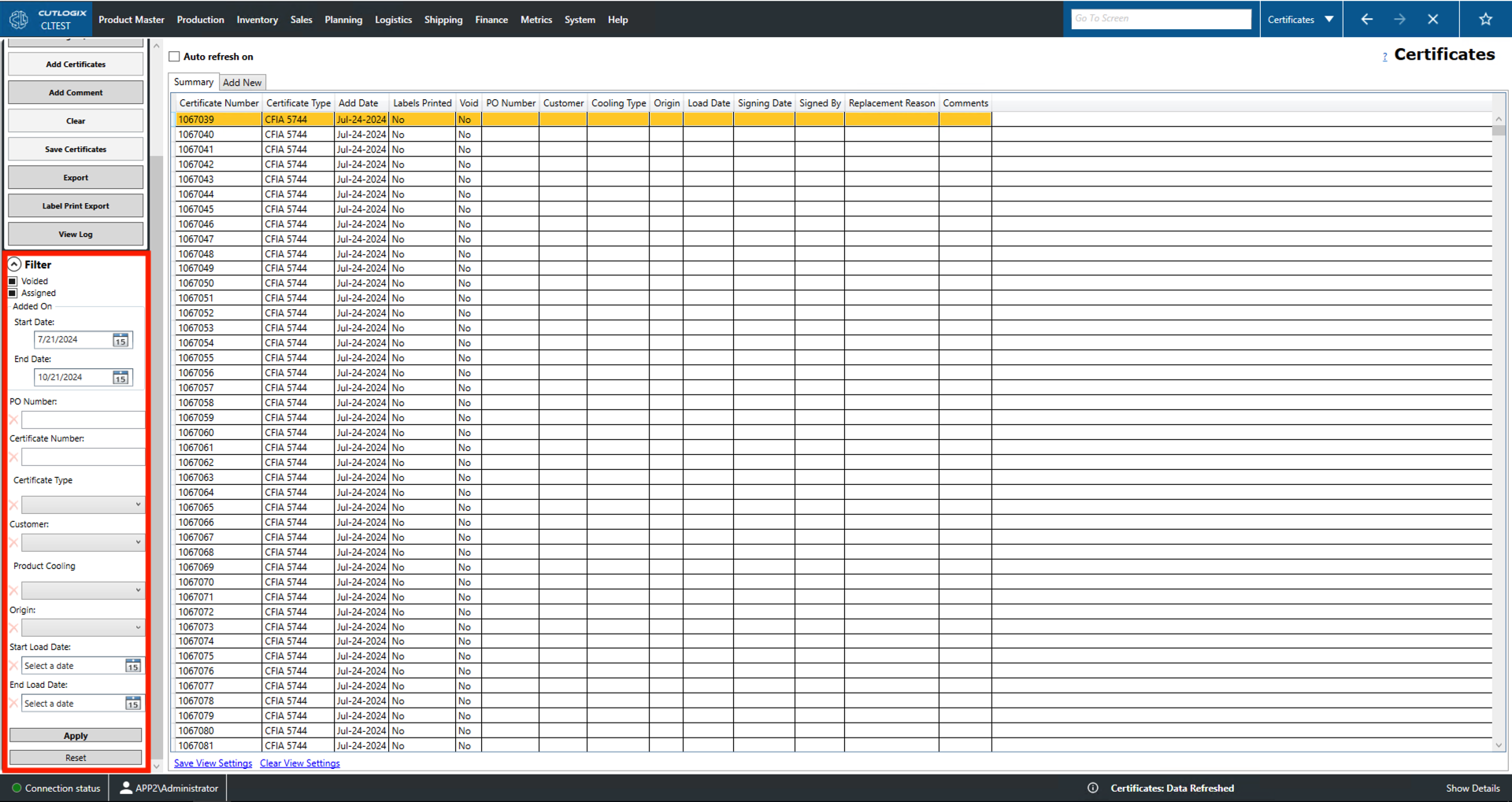Click the CUTLOGIX logo icon
1512x802 pixels.
pyautogui.click(x=18, y=18)
